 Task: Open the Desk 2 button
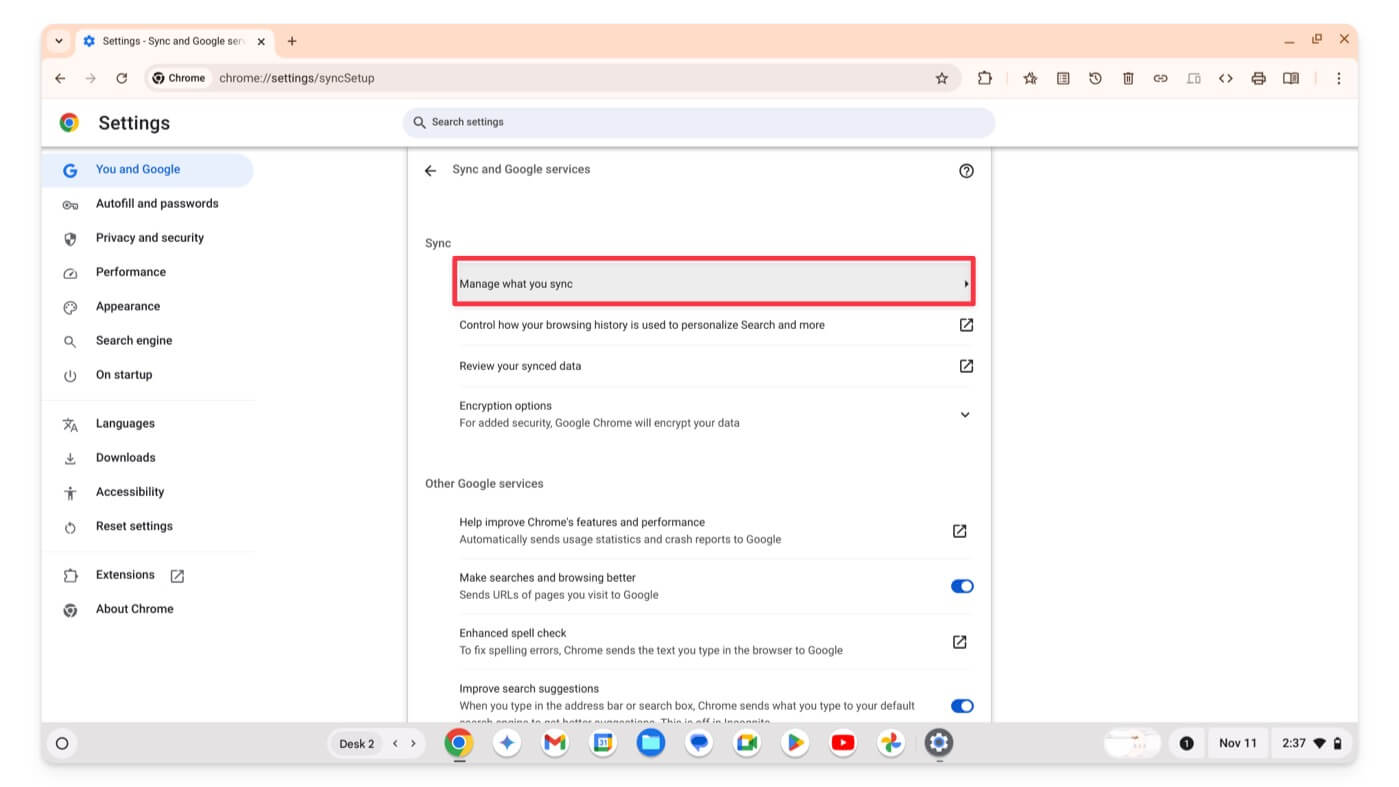(356, 743)
